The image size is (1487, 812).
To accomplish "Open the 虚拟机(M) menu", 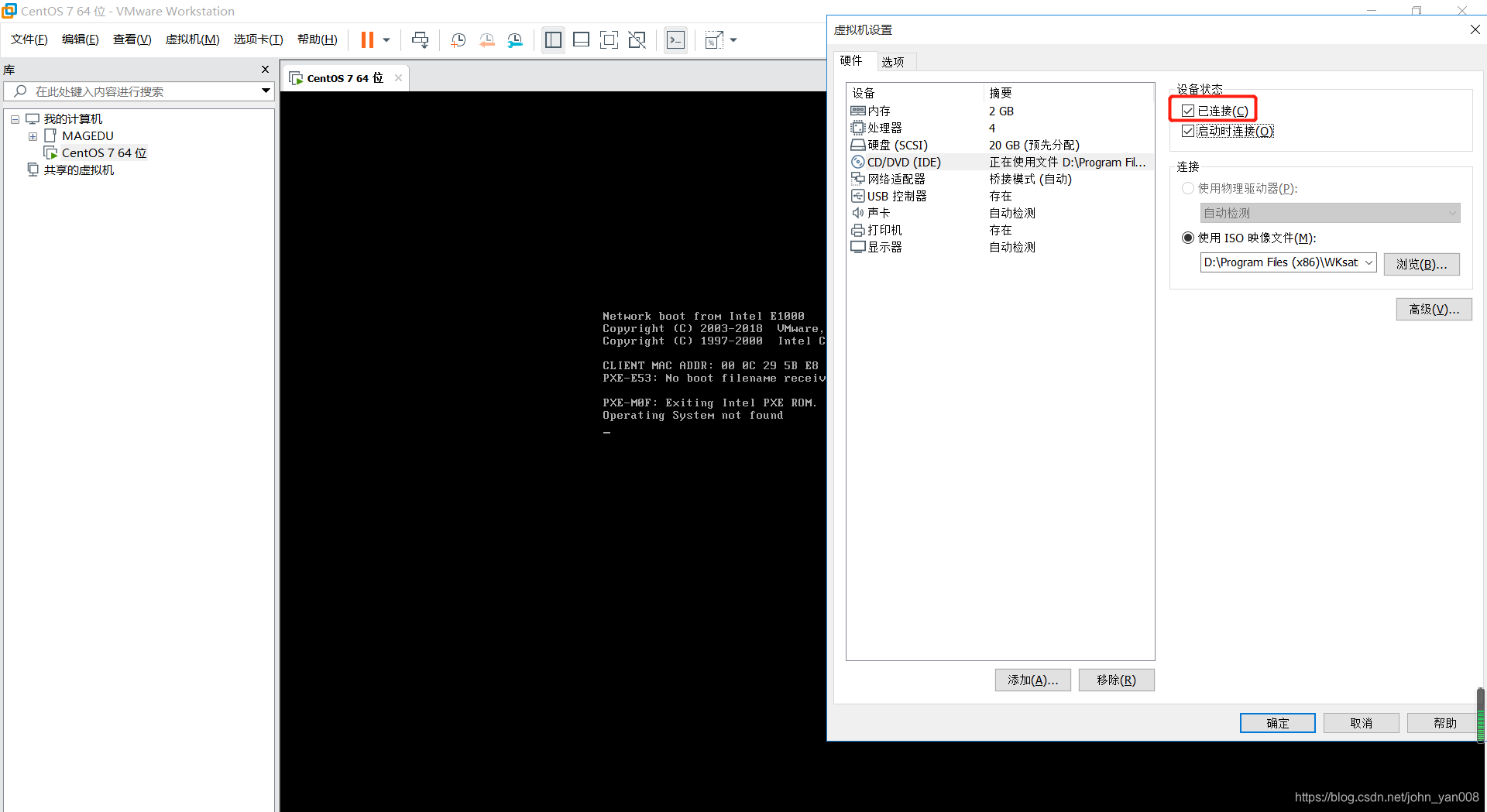I will pyautogui.click(x=193, y=39).
